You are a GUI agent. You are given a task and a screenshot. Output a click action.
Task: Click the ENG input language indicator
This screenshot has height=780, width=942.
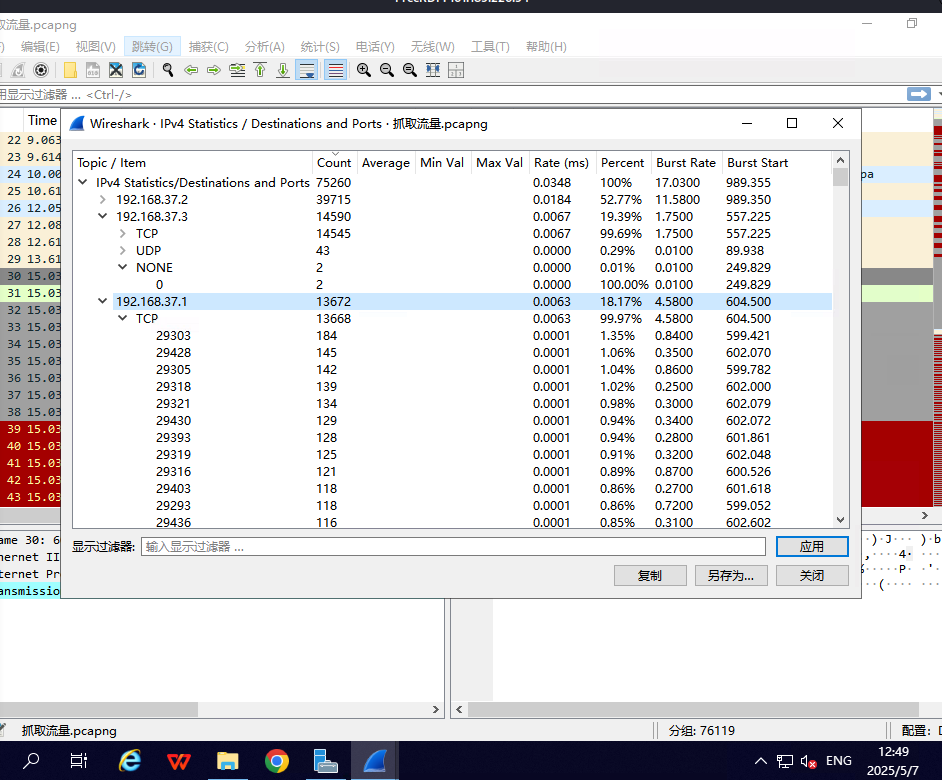pyautogui.click(x=839, y=761)
